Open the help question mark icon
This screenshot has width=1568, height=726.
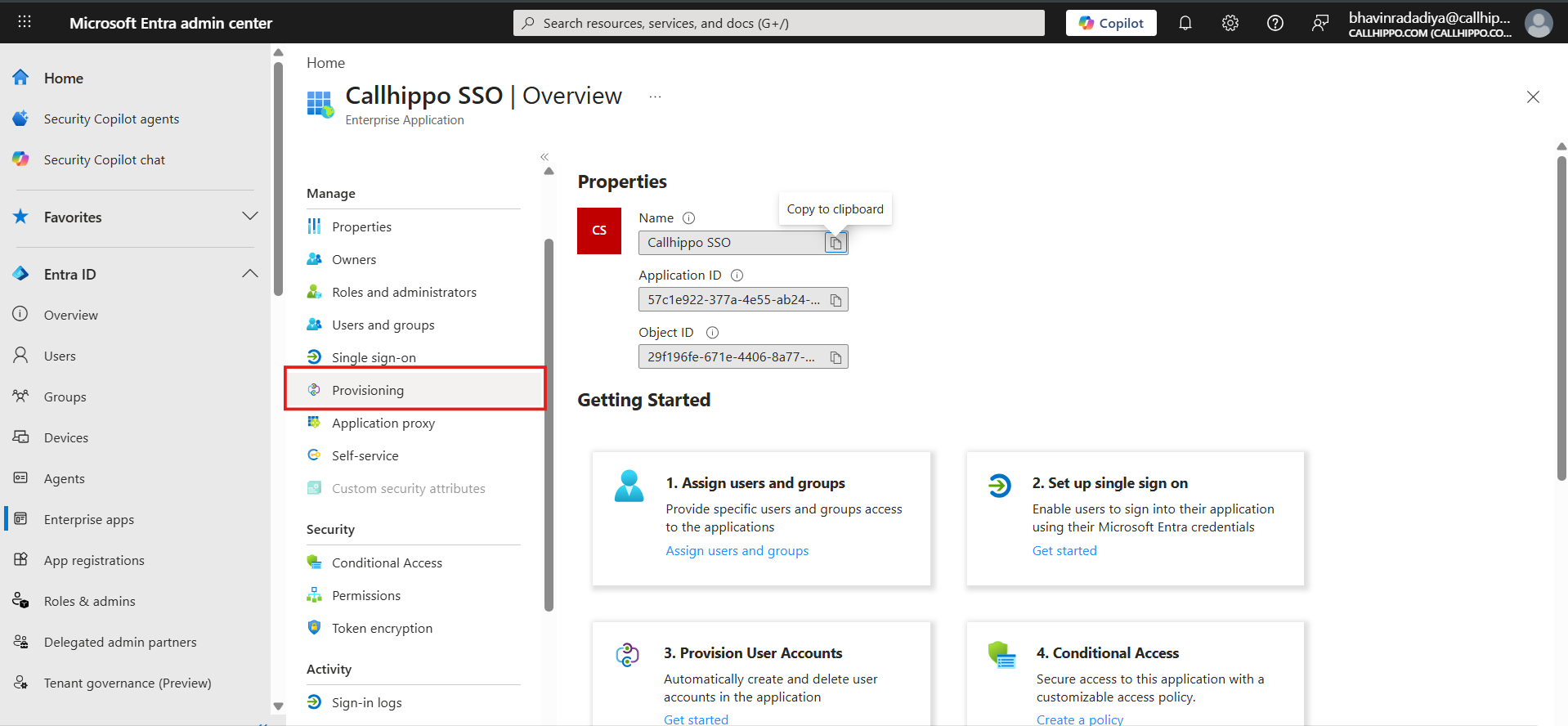click(x=1275, y=23)
